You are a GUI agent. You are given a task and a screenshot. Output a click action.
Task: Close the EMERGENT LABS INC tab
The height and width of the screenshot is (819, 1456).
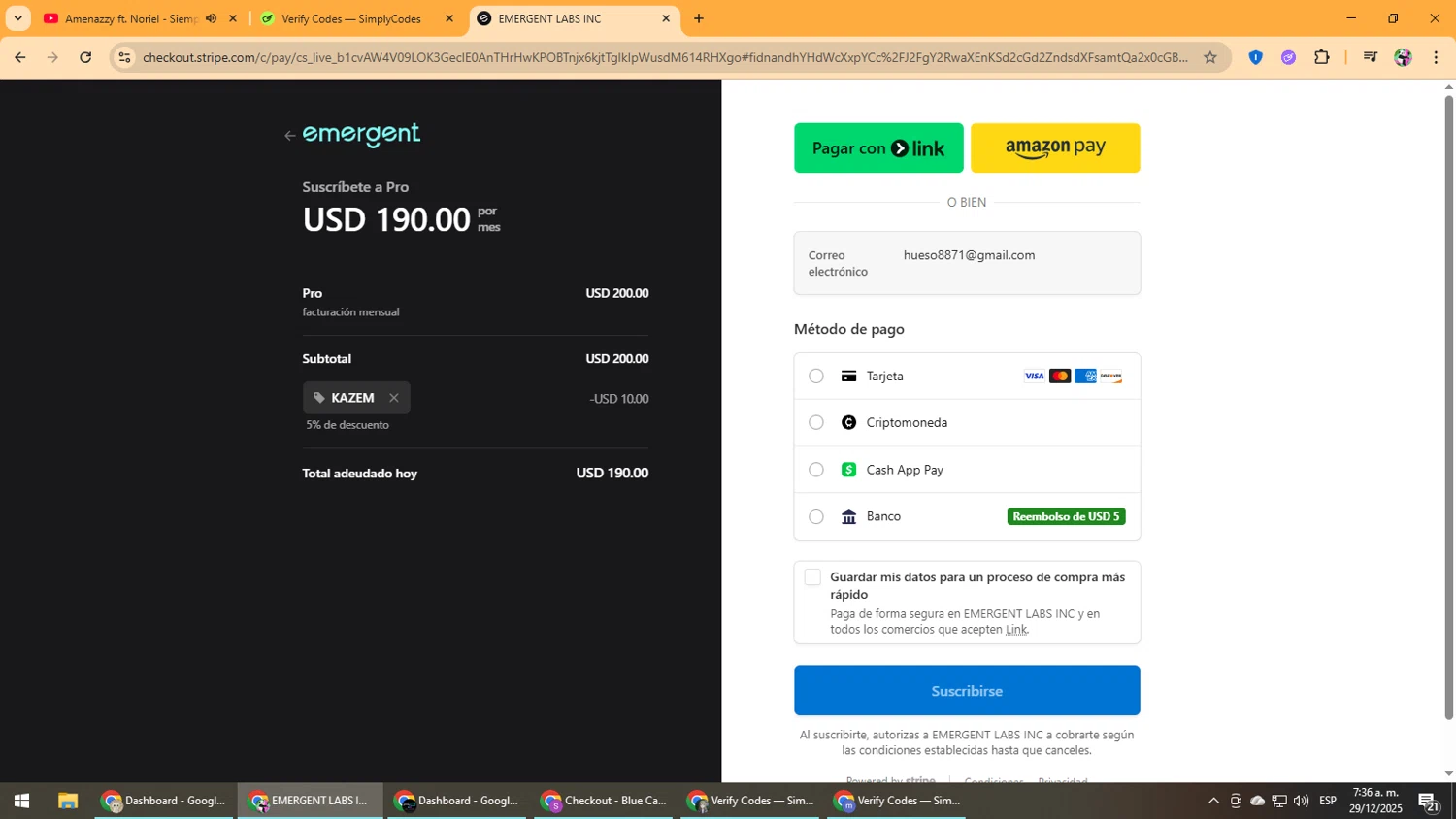(666, 18)
